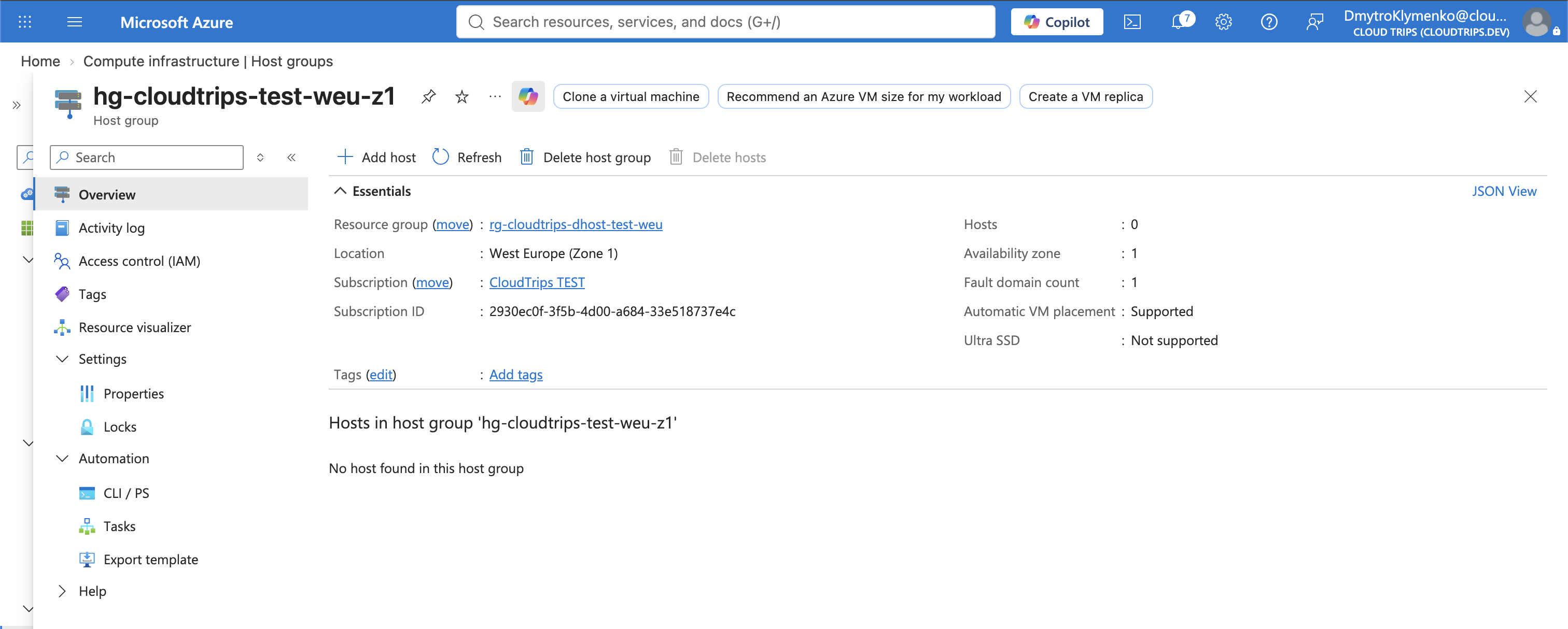Click the 'Not supported' Ultra SSD value
1568x629 pixels.
pos(1174,340)
